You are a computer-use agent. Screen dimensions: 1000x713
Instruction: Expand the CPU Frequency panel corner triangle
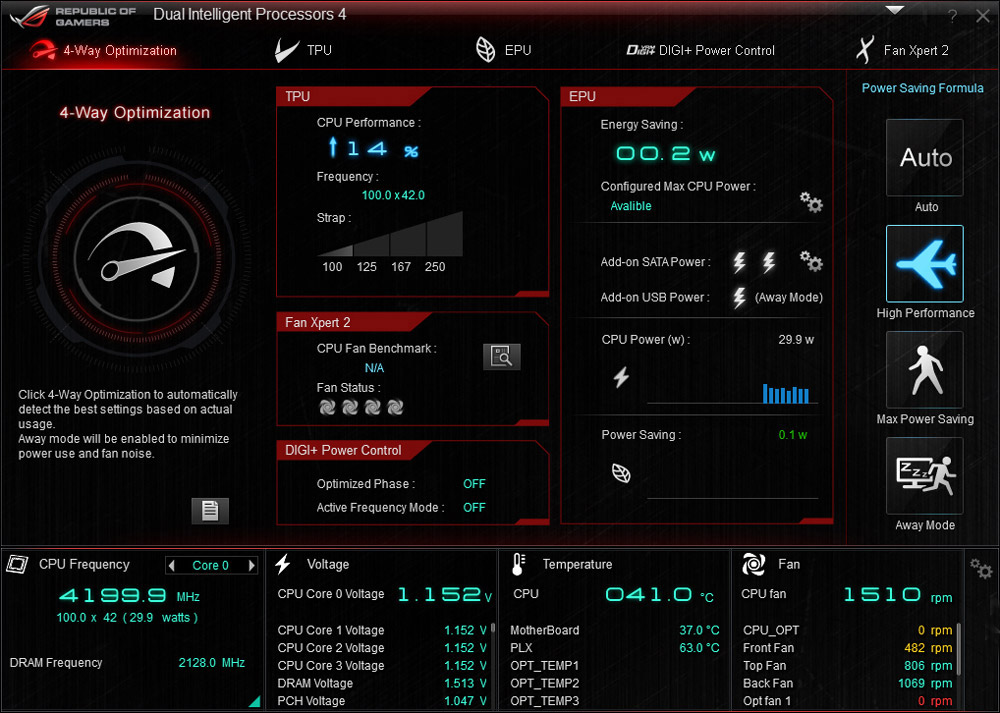(254, 702)
